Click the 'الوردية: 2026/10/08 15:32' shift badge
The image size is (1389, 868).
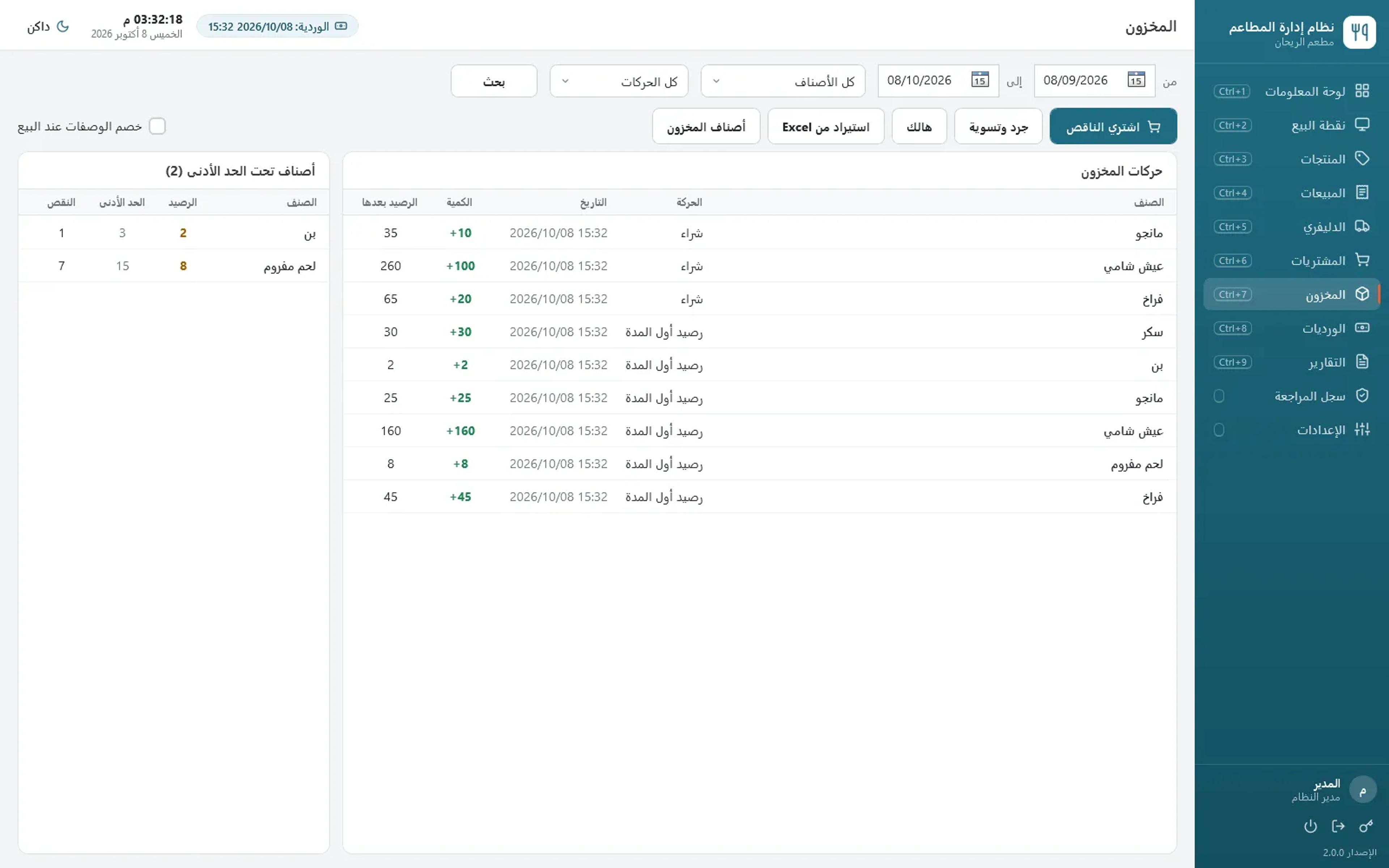point(277,26)
